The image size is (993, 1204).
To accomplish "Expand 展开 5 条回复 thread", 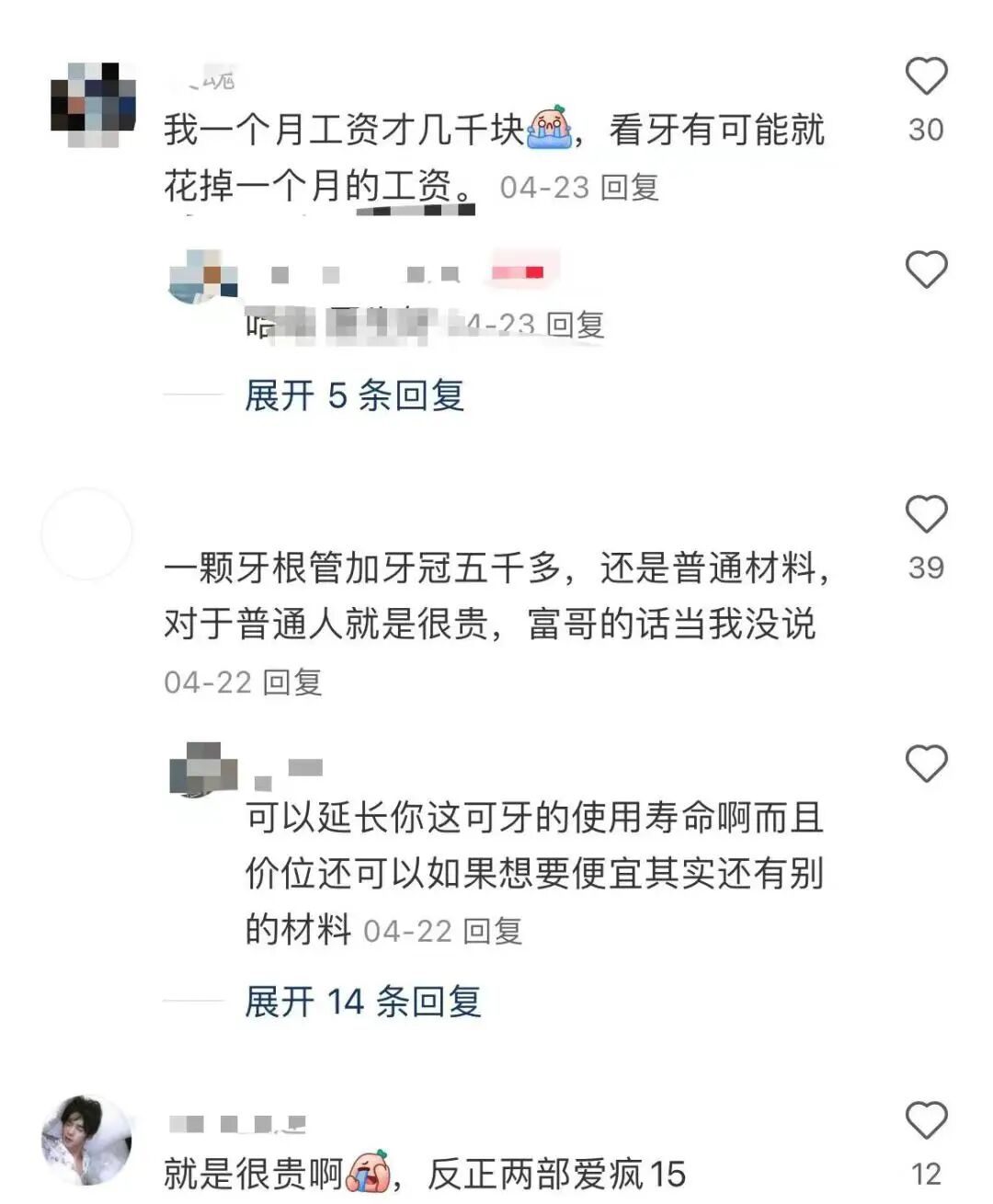I will 354,396.
